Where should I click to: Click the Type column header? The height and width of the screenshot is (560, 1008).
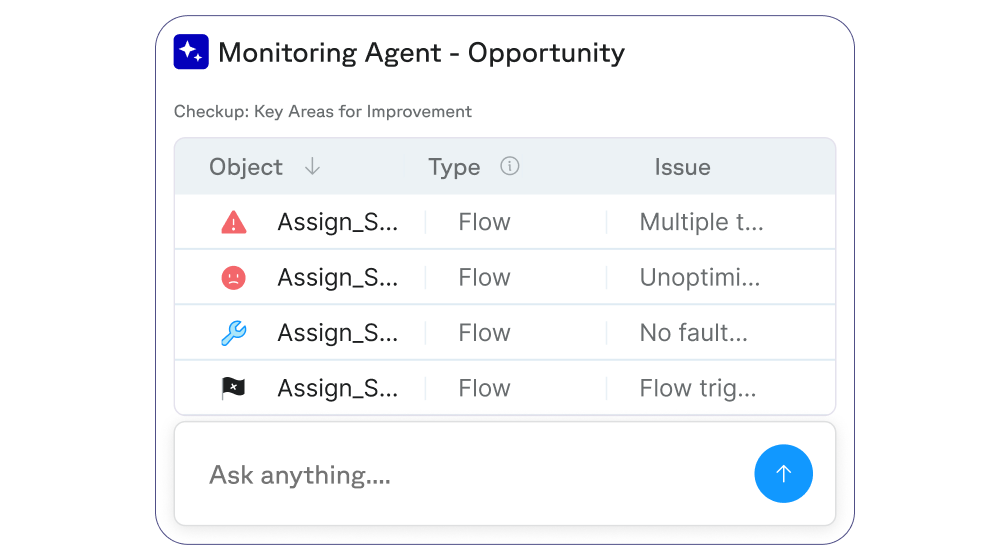454,167
